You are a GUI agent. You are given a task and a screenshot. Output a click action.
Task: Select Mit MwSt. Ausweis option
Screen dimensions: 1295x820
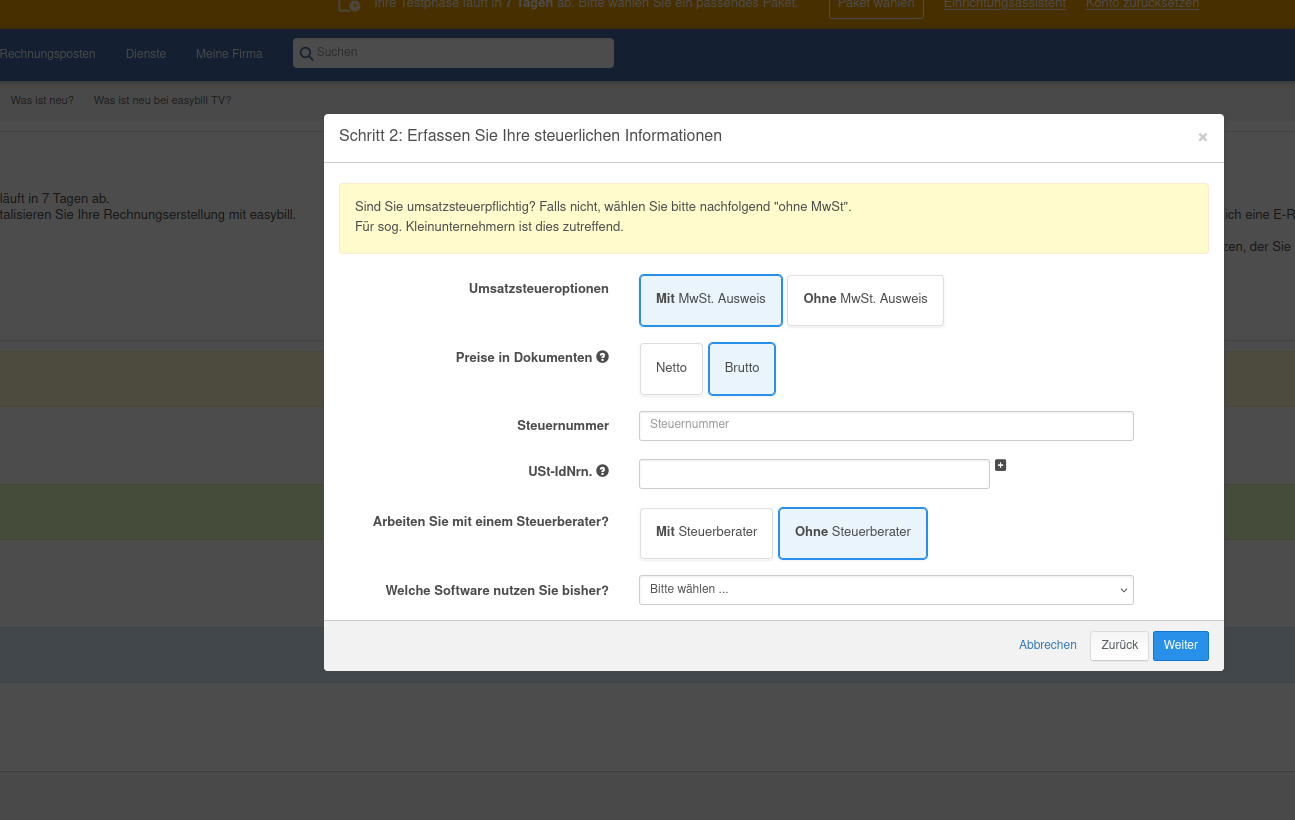pyautogui.click(x=711, y=300)
